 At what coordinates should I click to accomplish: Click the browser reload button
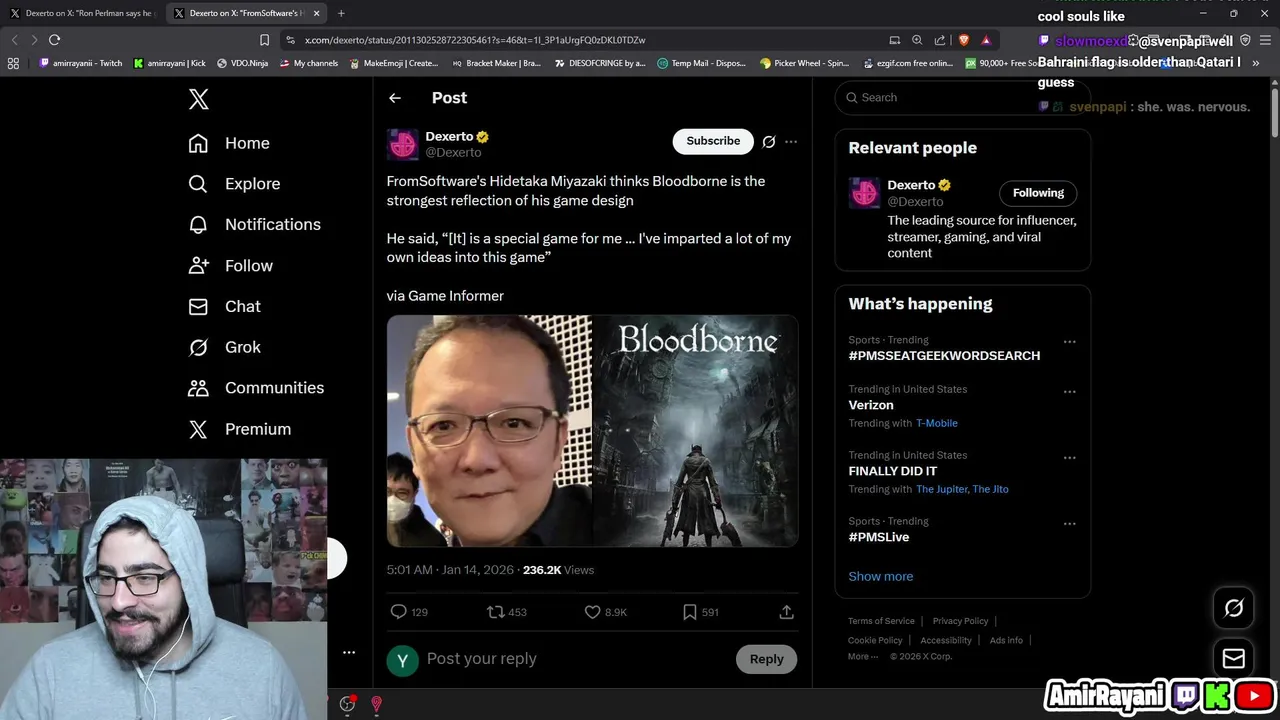tap(54, 40)
